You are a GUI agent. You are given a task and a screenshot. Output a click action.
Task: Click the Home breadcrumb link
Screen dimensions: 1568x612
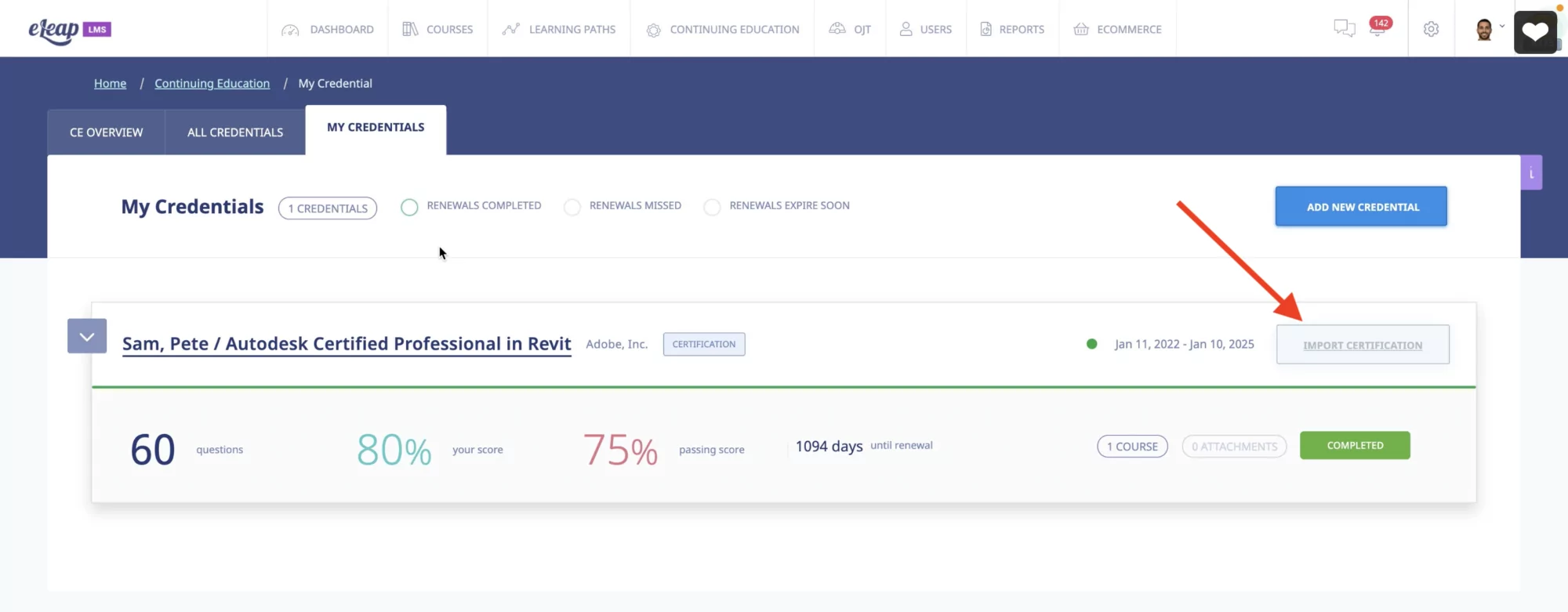click(110, 83)
